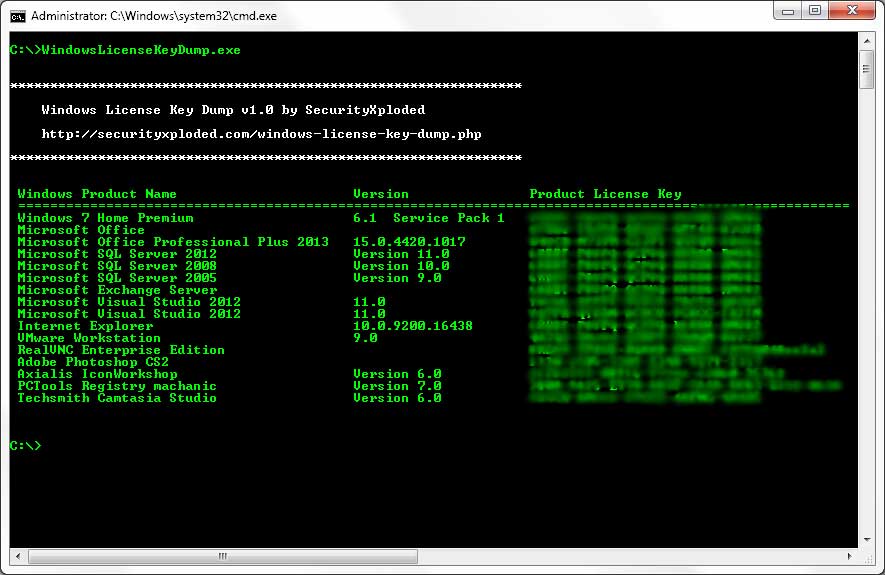Screen dimensions: 885x575
Task: Click version '15.0.4420.1017'
Action: point(409,242)
